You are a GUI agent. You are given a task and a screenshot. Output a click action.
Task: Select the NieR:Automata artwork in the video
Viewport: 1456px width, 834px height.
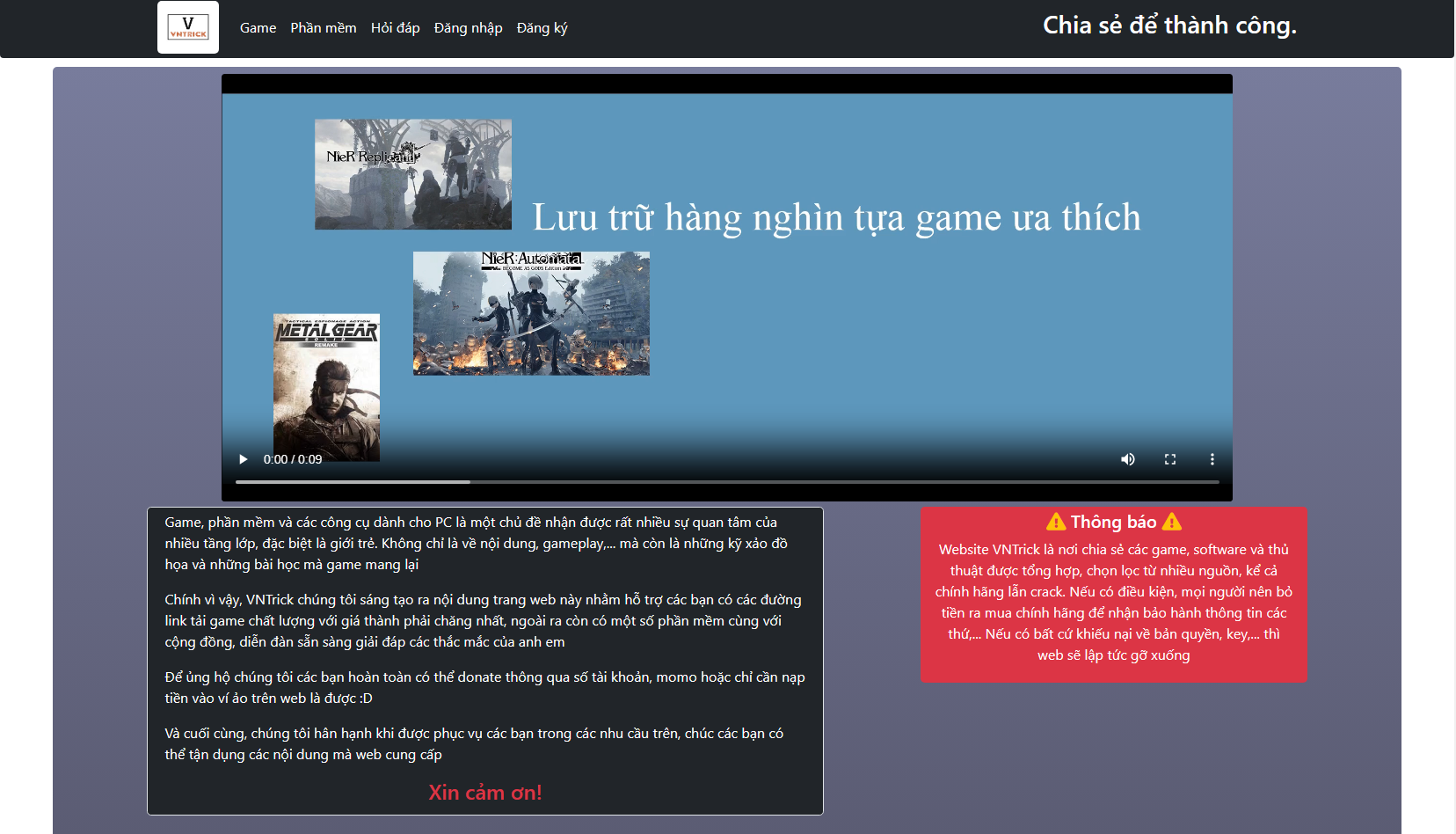[x=531, y=313]
